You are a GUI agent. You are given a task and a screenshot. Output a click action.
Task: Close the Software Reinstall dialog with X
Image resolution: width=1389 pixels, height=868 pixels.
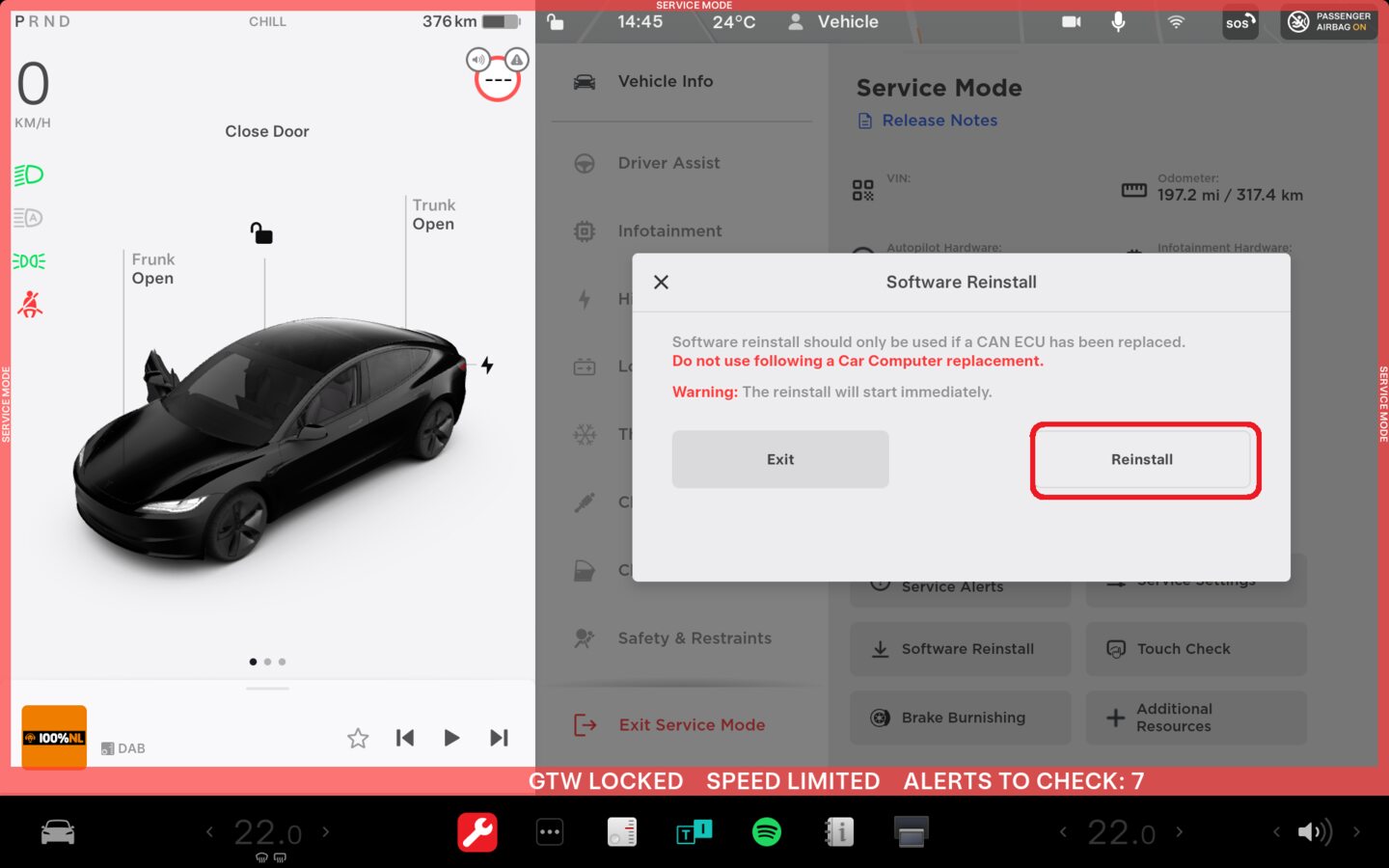(661, 282)
